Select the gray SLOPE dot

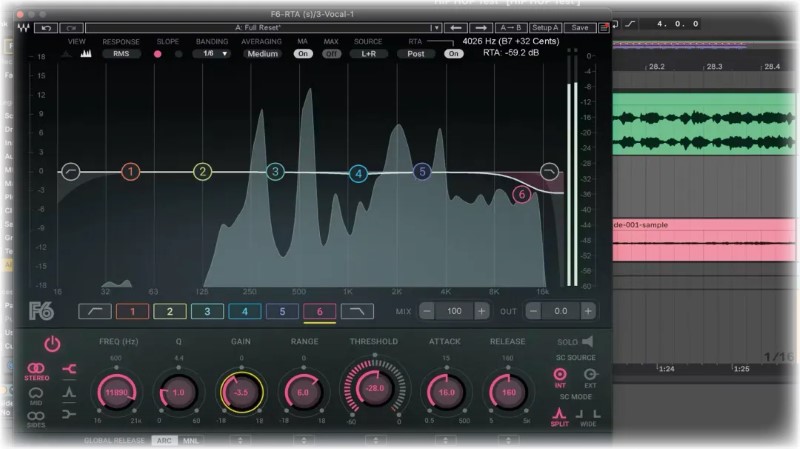(178, 54)
